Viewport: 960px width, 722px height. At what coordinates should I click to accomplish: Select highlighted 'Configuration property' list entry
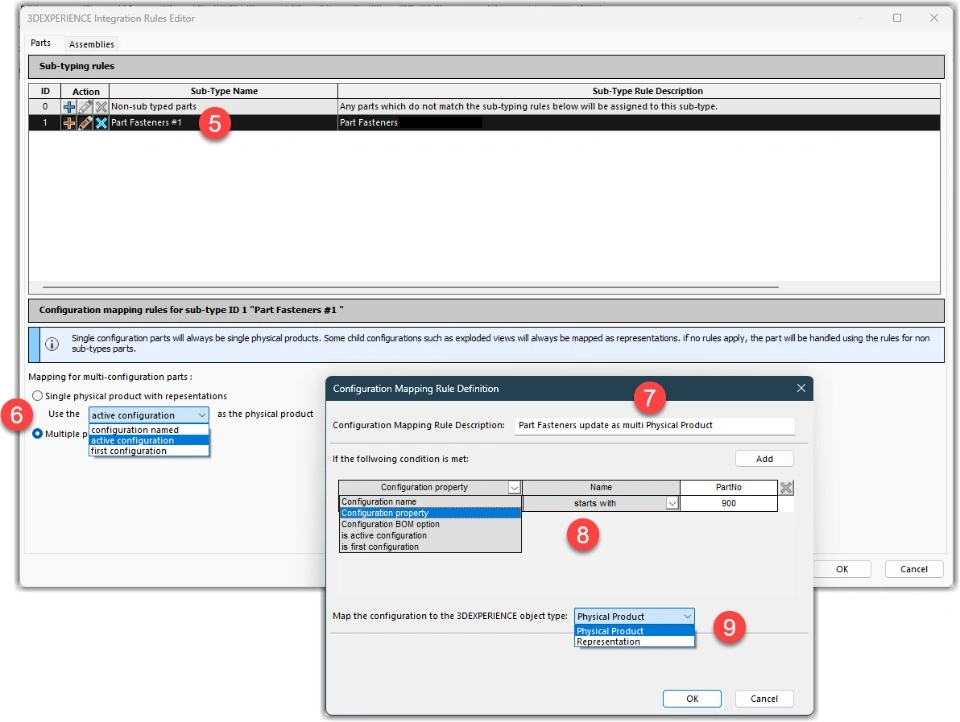click(430, 513)
